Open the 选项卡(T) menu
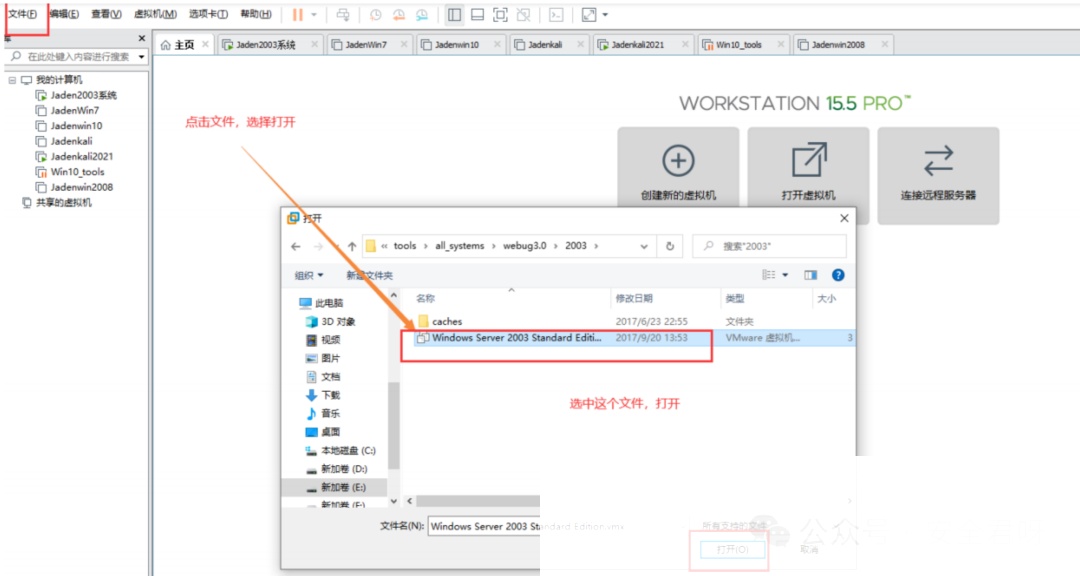The width and height of the screenshot is (1080, 576). tap(208, 14)
